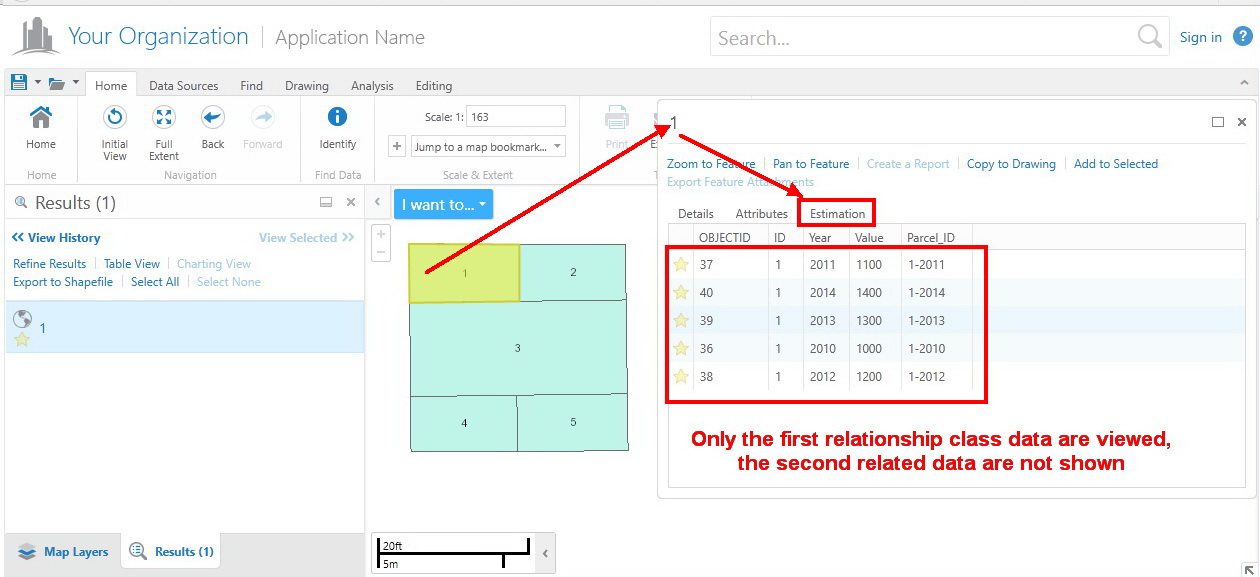Select parcel 5 on the map
Image resolution: width=1260 pixels, height=577 pixels.
coord(573,422)
